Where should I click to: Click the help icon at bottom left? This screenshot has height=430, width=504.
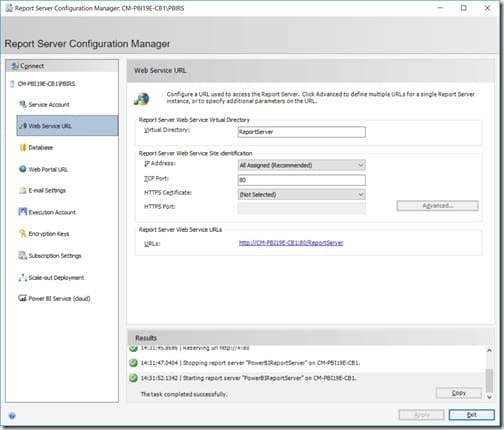coord(12,415)
